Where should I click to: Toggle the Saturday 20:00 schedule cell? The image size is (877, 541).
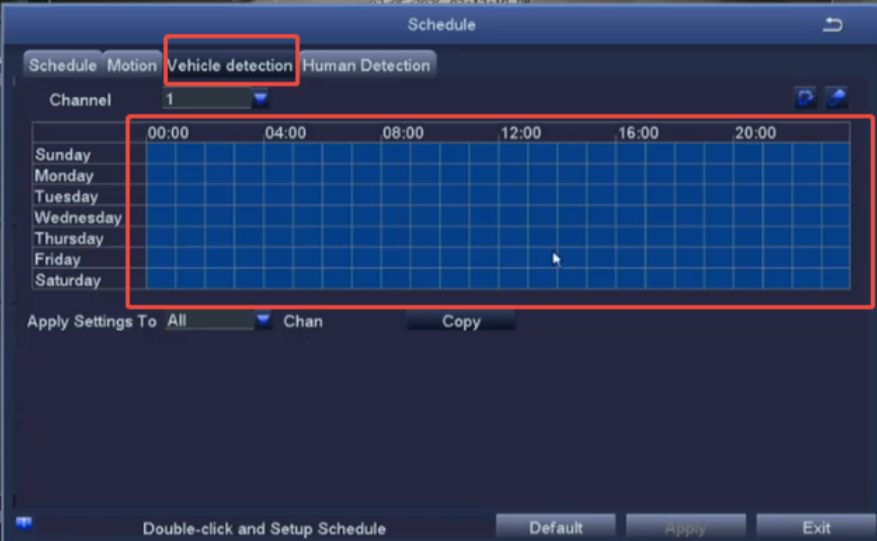[x=749, y=279]
